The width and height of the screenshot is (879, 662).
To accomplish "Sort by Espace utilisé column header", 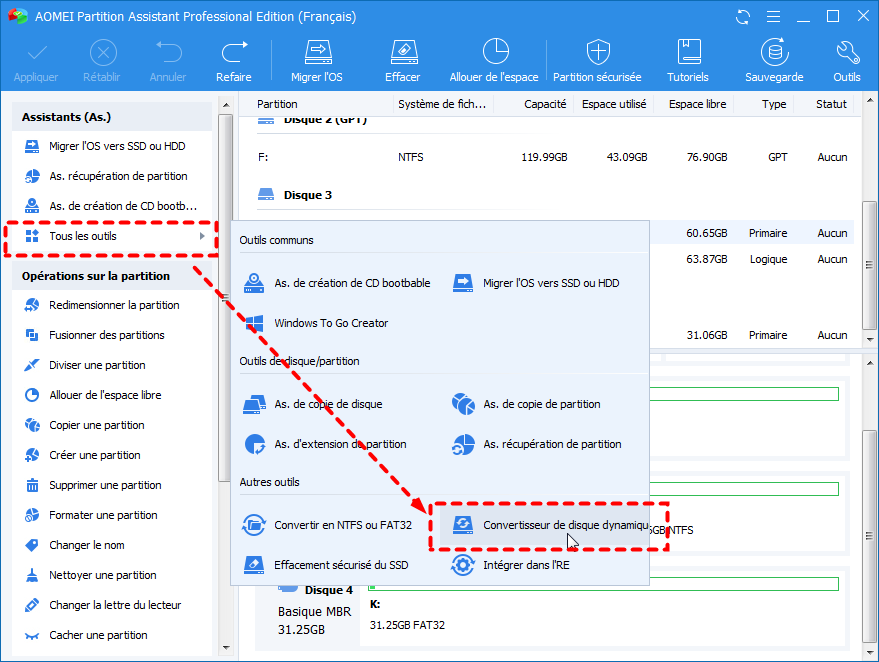I will [614, 104].
